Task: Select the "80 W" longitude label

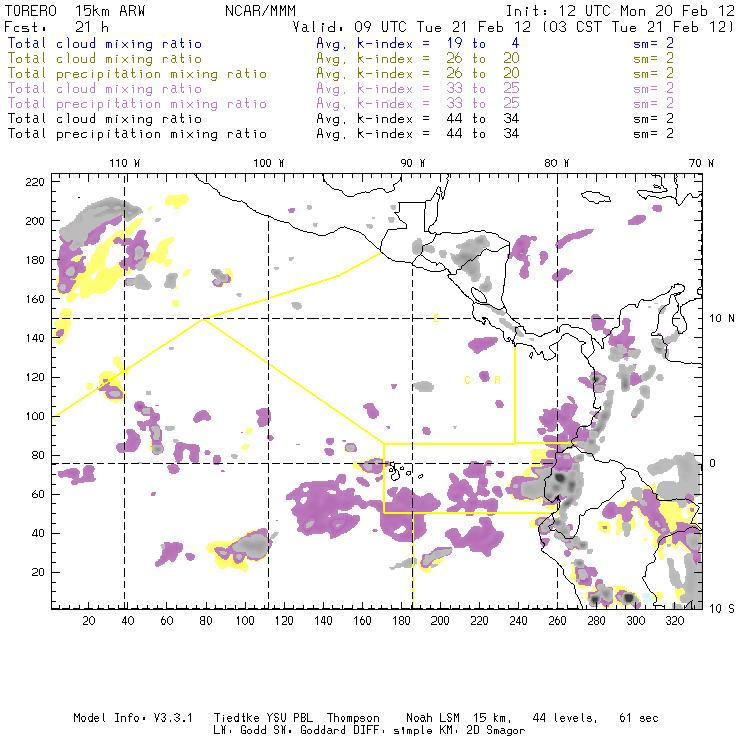Action: [x=557, y=163]
